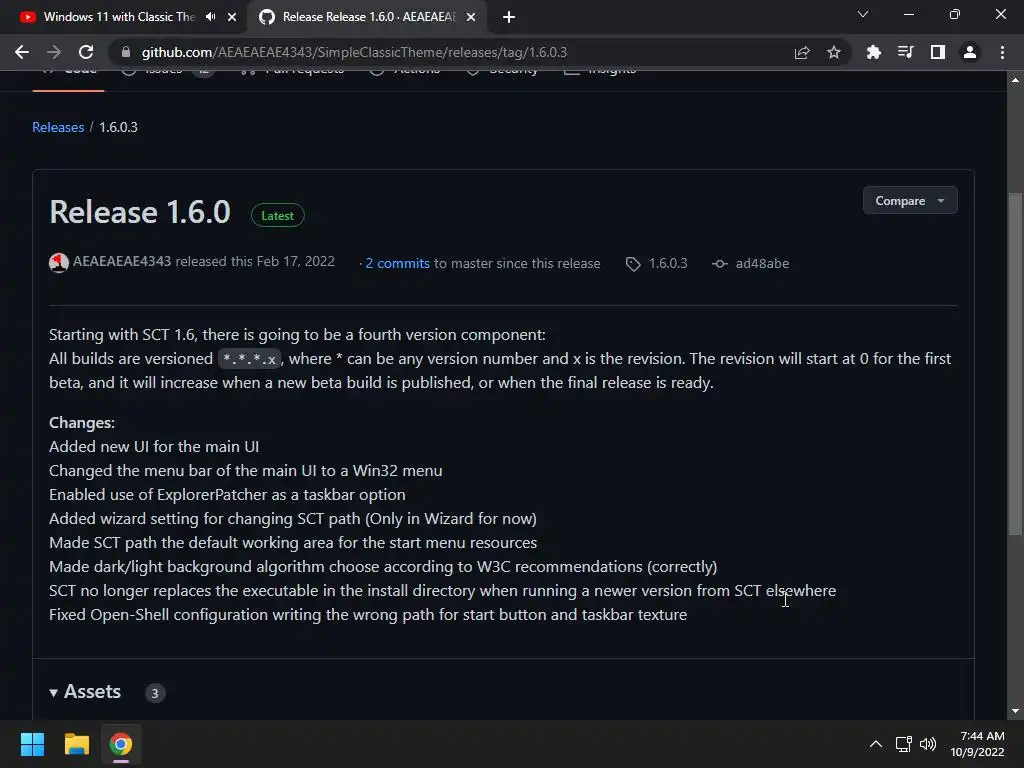The height and width of the screenshot is (768, 1024).
Task: Collapse the Assets section
Action: click(x=85, y=692)
